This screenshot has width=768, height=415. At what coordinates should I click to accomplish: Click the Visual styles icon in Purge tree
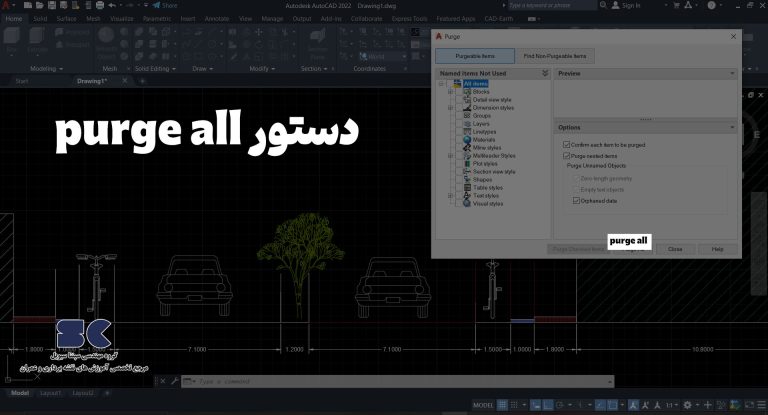[467, 203]
